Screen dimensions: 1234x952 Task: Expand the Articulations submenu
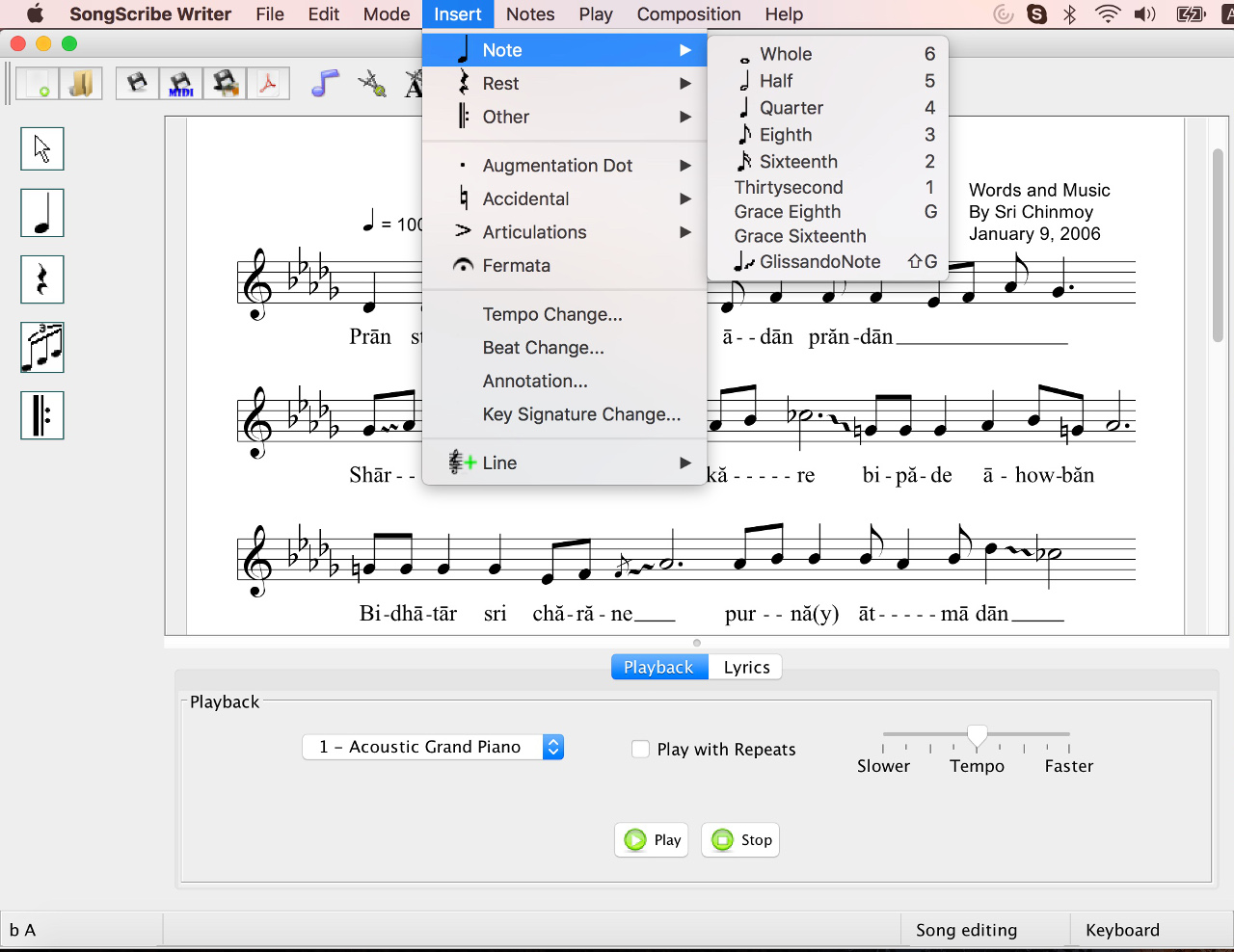565,232
